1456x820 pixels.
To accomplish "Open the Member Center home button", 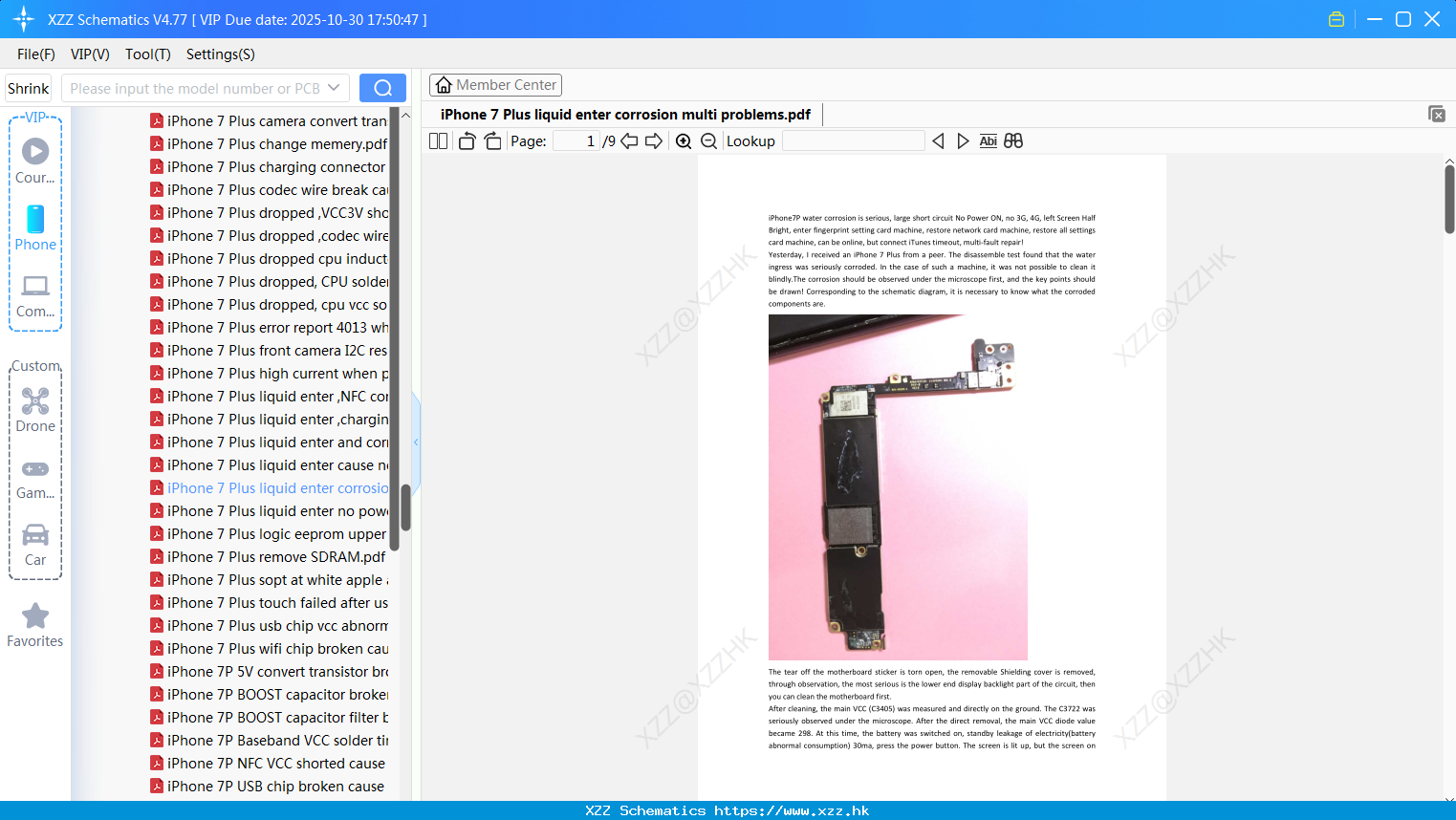I will [x=495, y=85].
